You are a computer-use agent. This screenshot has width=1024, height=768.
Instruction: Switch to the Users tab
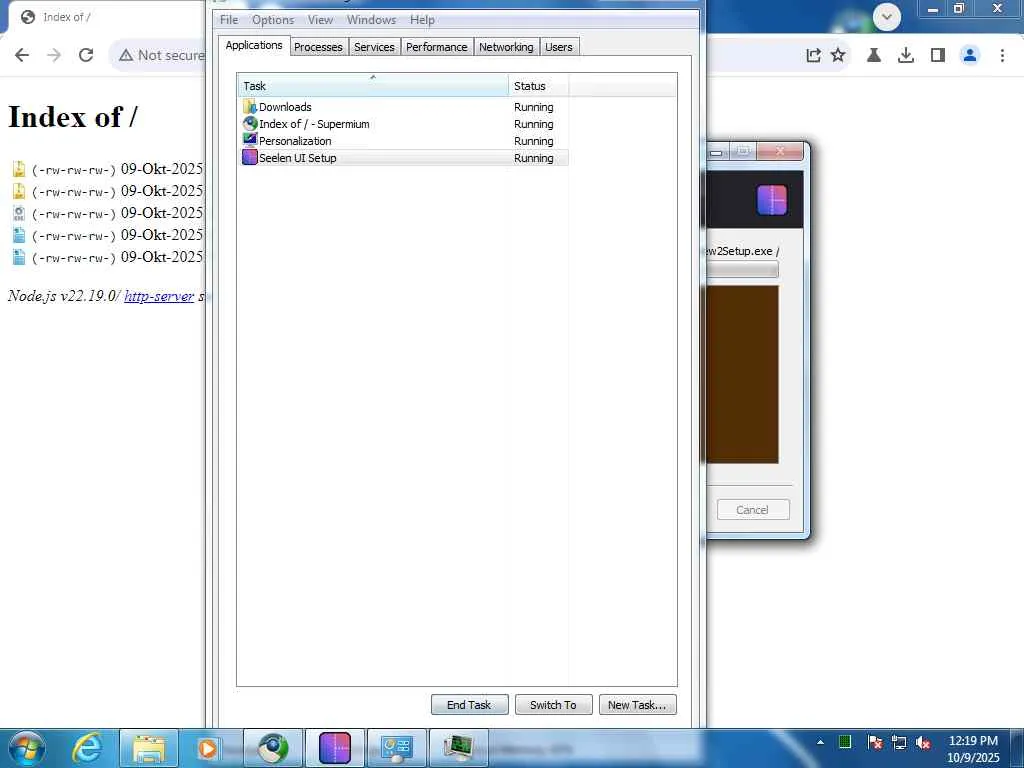(559, 47)
